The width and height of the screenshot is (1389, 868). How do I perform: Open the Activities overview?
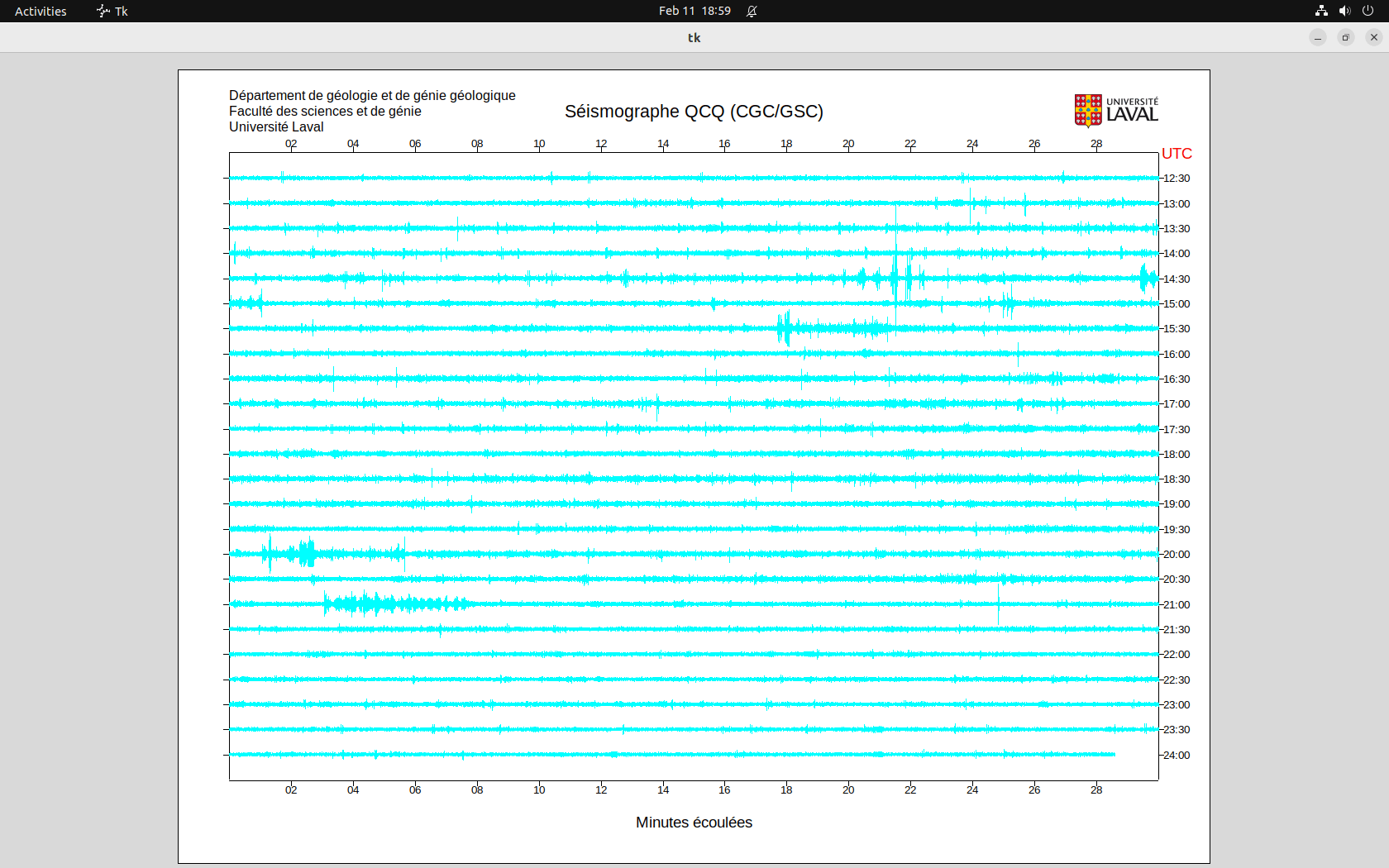coord(41,11)
